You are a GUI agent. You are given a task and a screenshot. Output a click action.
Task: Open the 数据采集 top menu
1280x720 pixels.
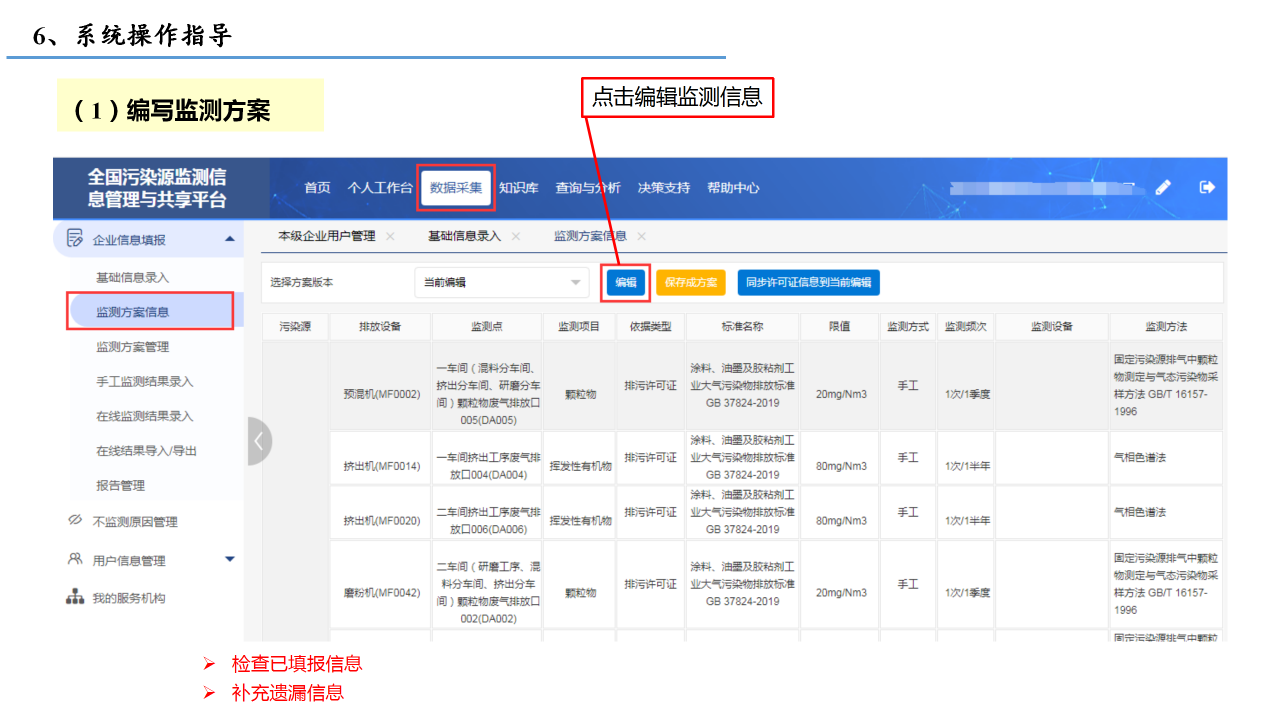coord(456,187)
